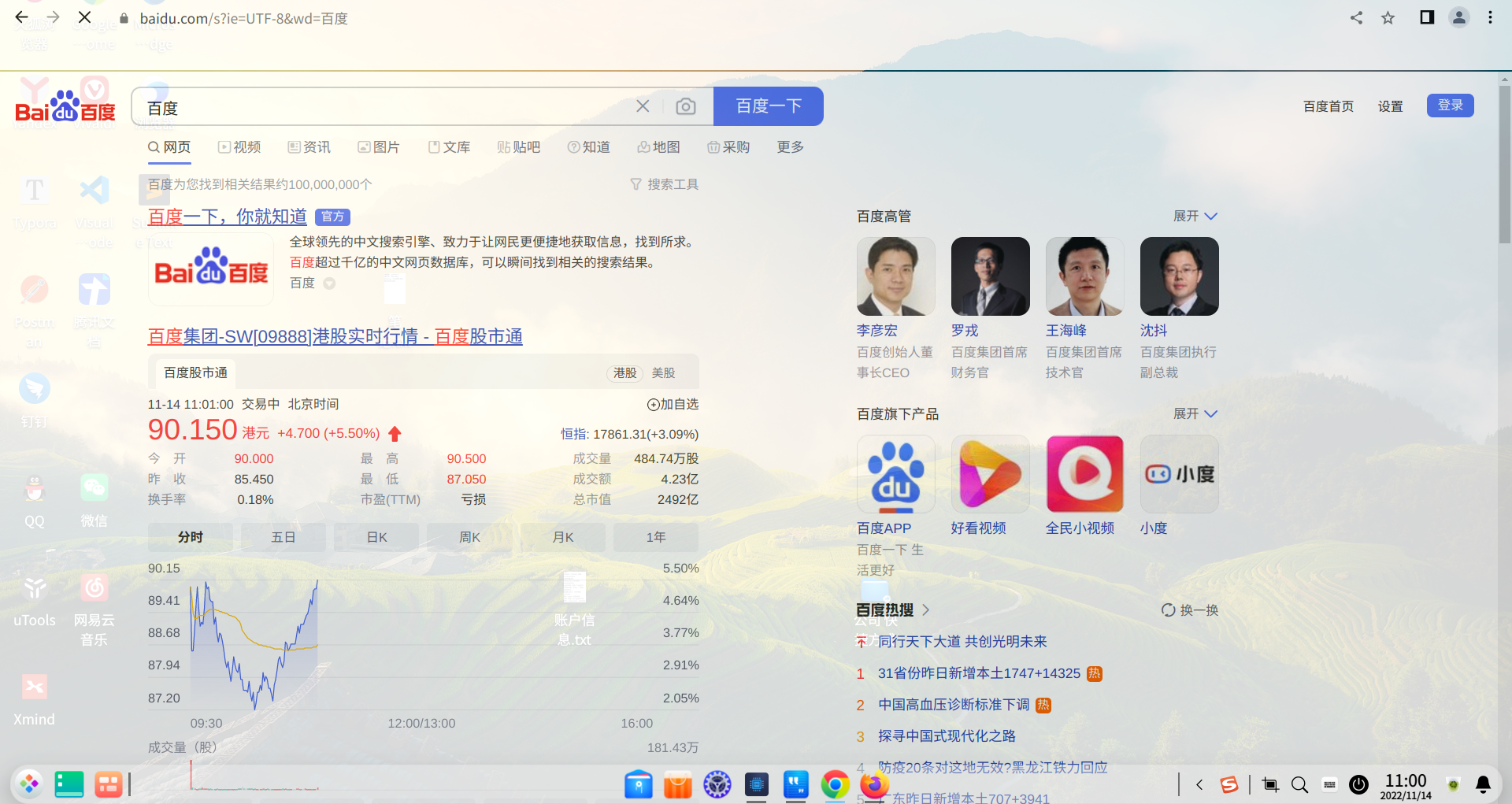Switch to the 图片 search tab
This screenshot has width=1512, height=804.
379,147
